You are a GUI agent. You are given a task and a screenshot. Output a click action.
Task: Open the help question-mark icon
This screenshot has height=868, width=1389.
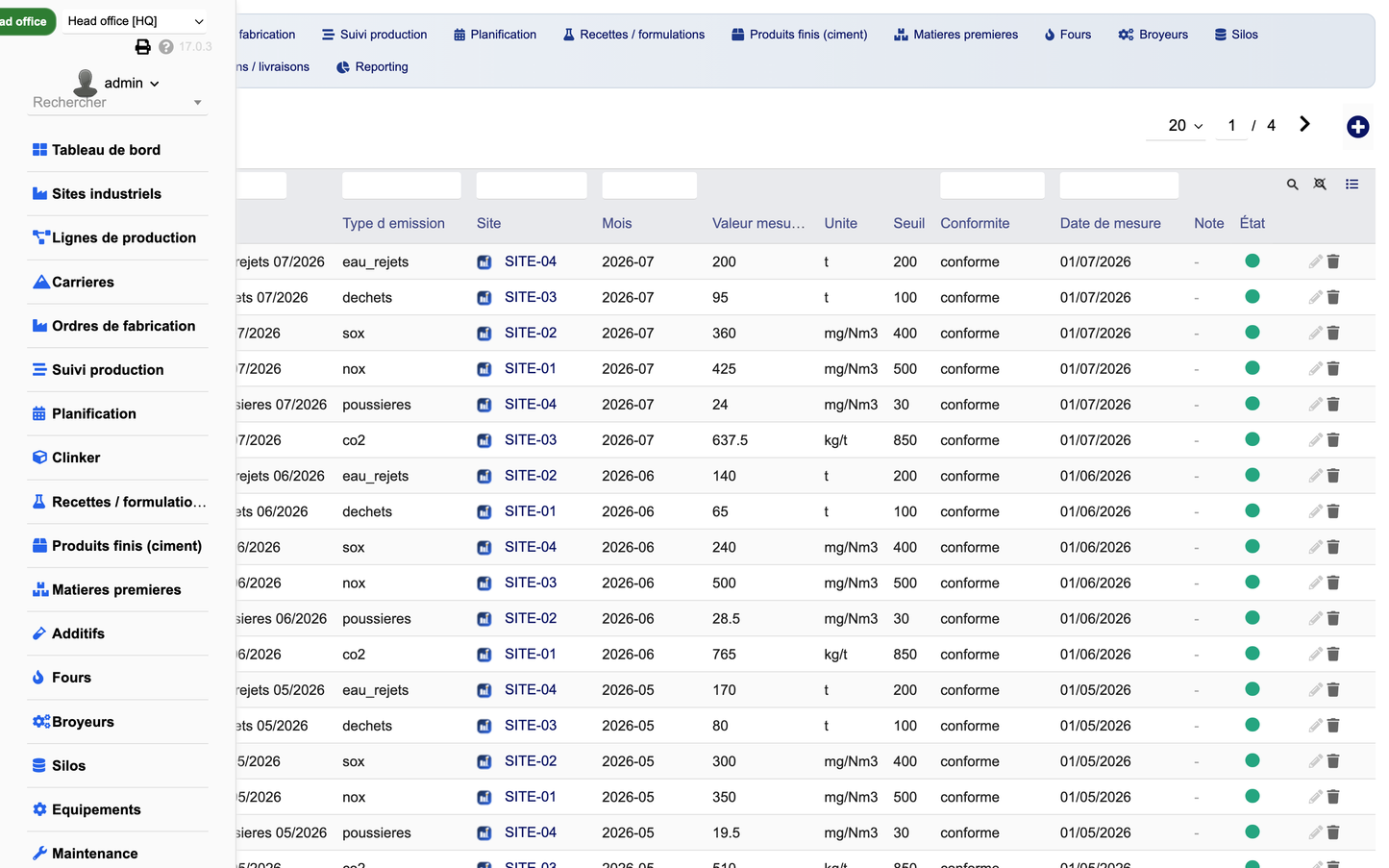pyautogui.click(x=166, y=46)
